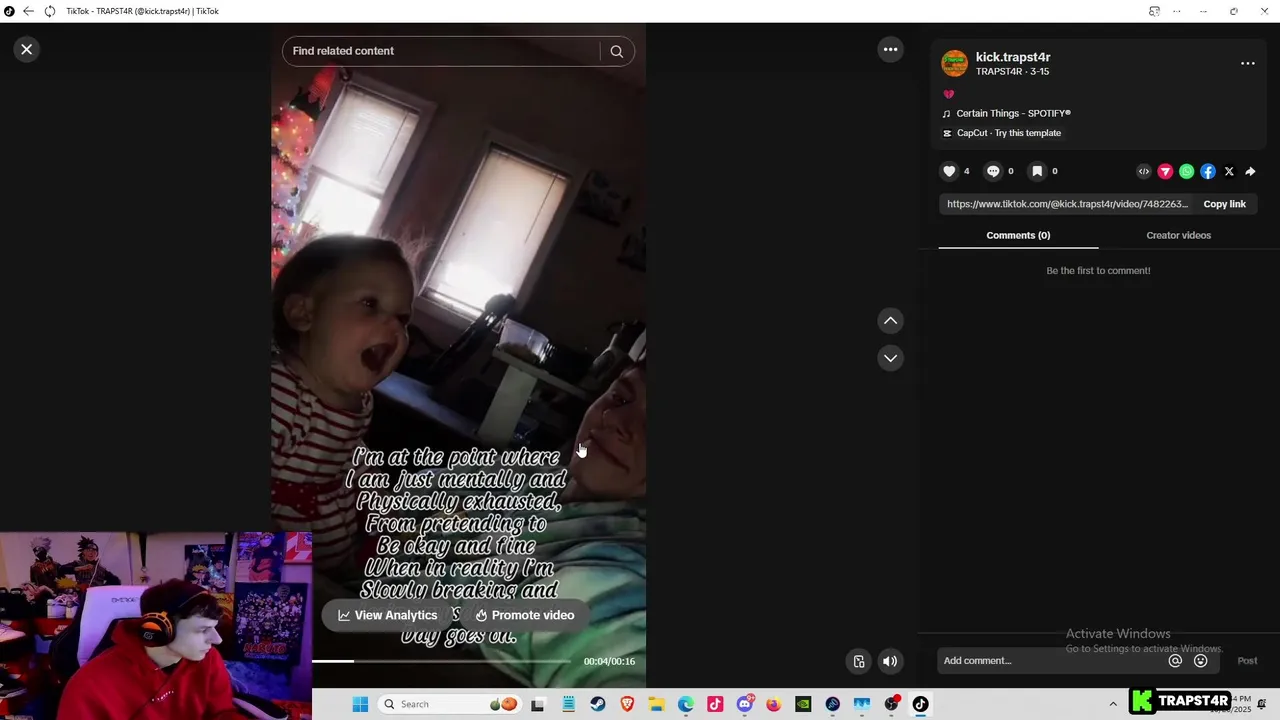Reload the TikTok page
This screenshot has height=720, width=1280.
(x=49, y=11)
